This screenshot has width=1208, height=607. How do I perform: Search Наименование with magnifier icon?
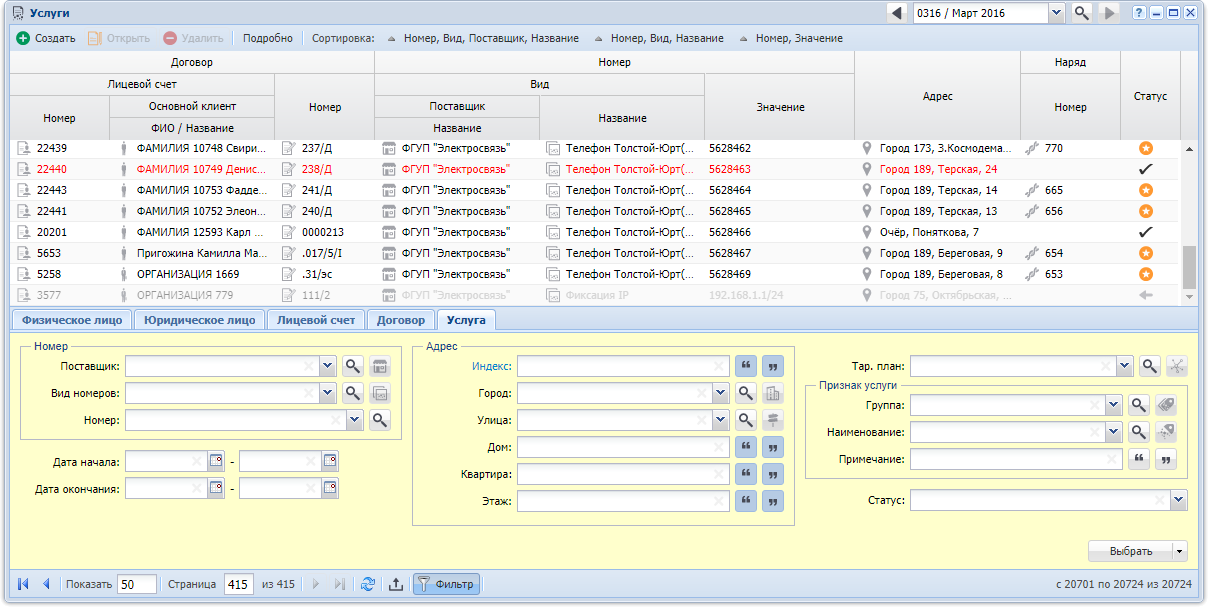(x=1138, y=432)
